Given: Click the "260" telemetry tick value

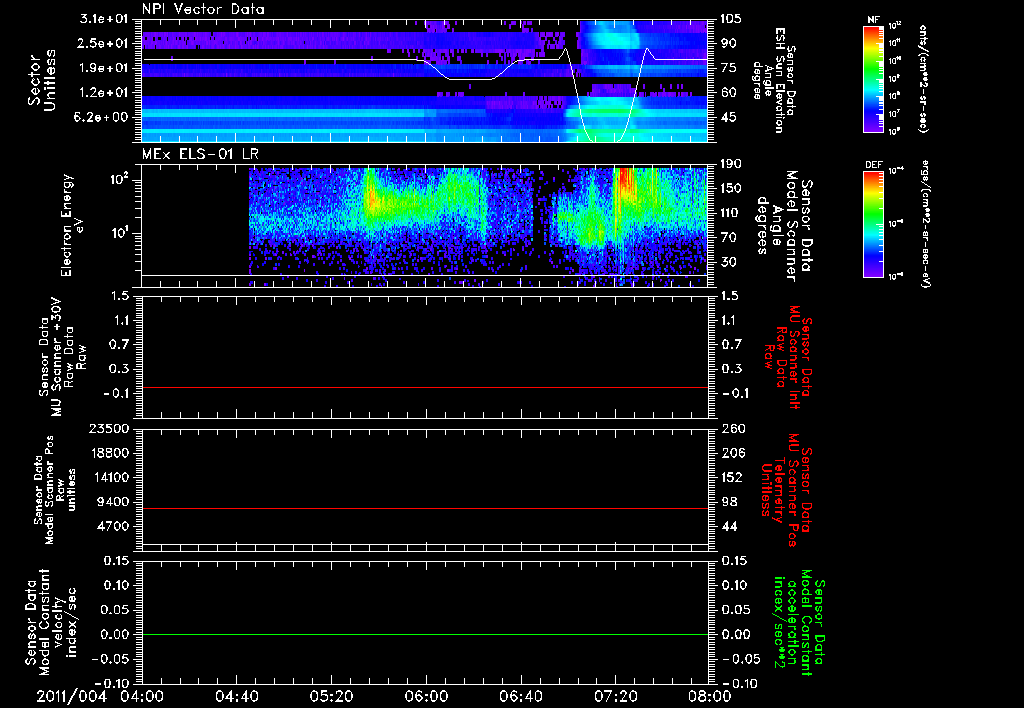Looking at the screenshot, I should click(x=731, y=428).
